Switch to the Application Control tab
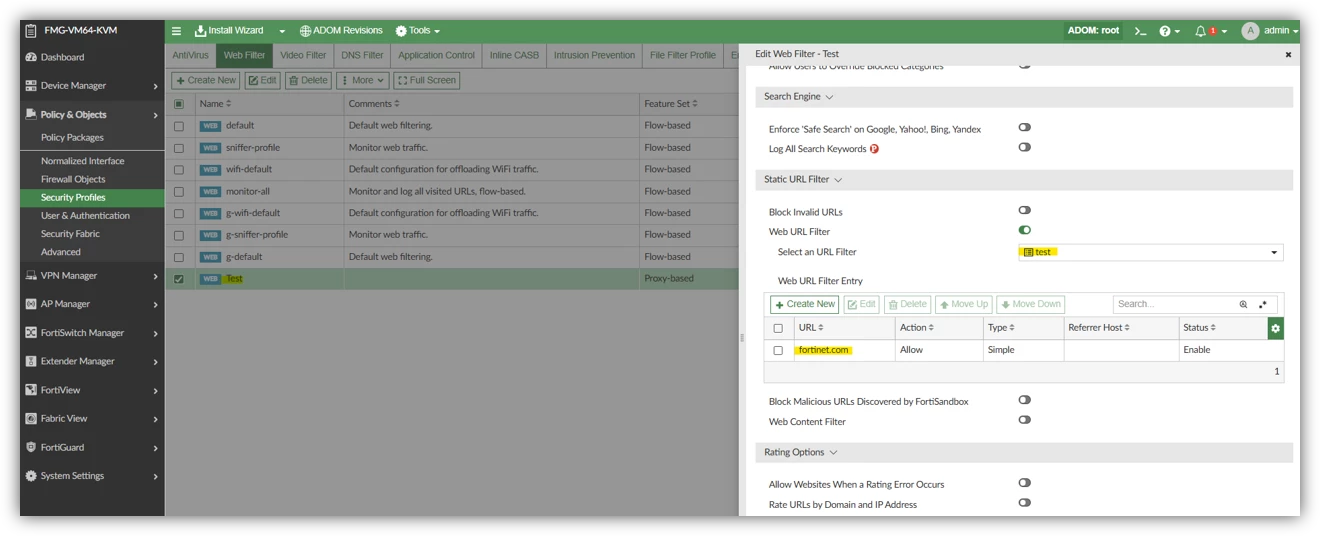1320x536 pixels. point(436,55)
